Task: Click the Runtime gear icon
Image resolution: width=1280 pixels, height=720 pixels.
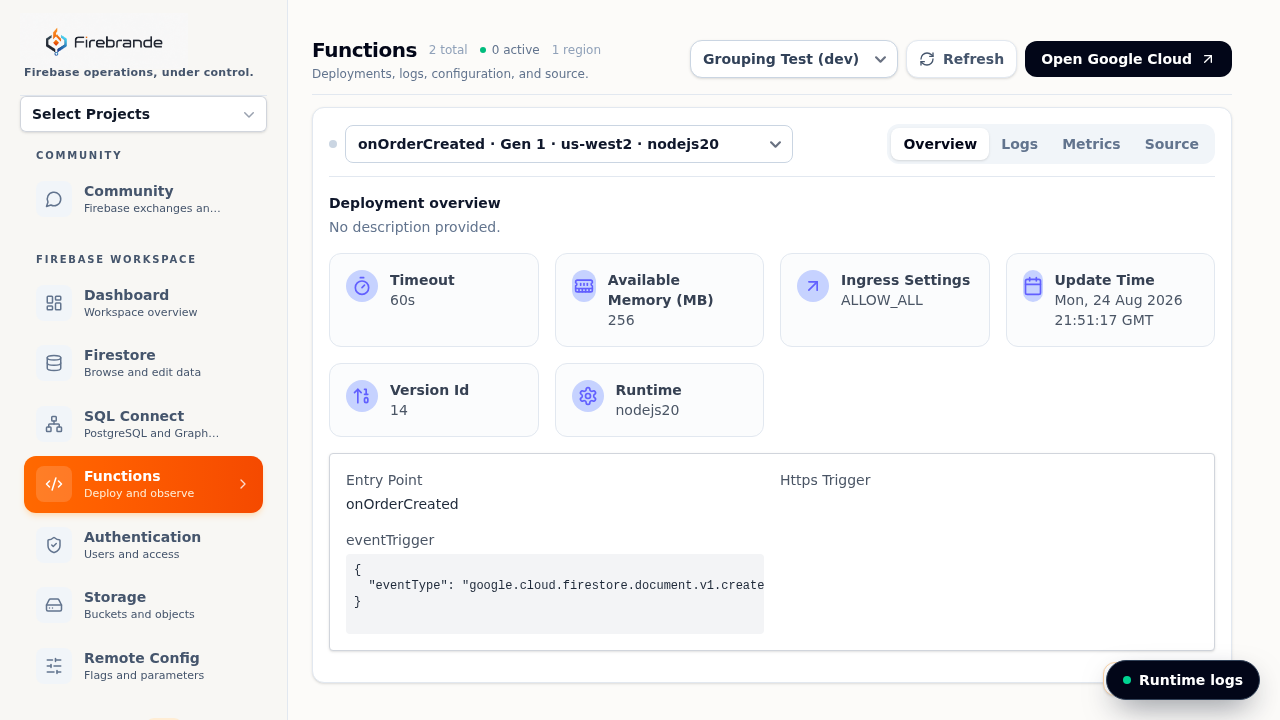Action: point(588,396)
